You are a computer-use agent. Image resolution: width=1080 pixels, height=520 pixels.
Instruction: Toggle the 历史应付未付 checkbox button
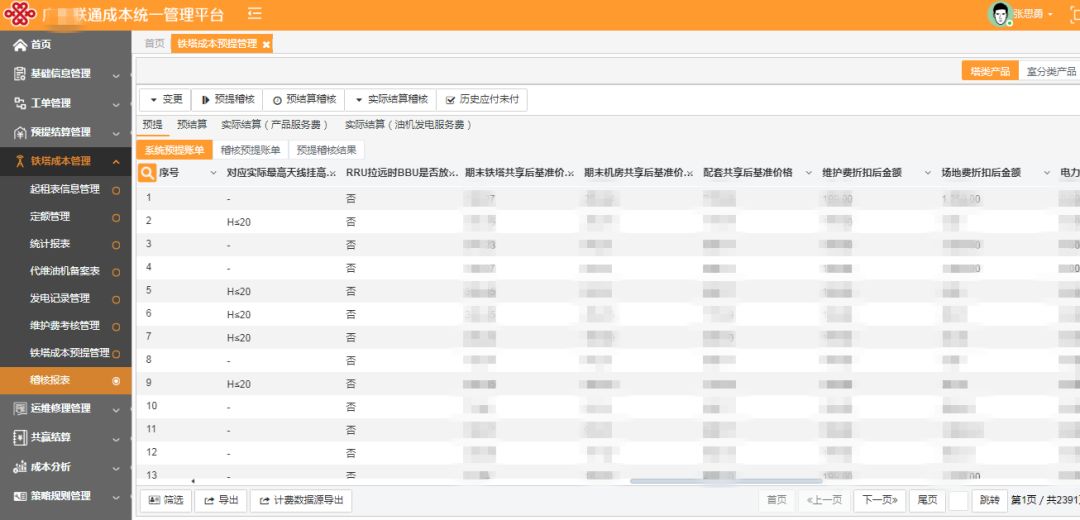(484, 100)
